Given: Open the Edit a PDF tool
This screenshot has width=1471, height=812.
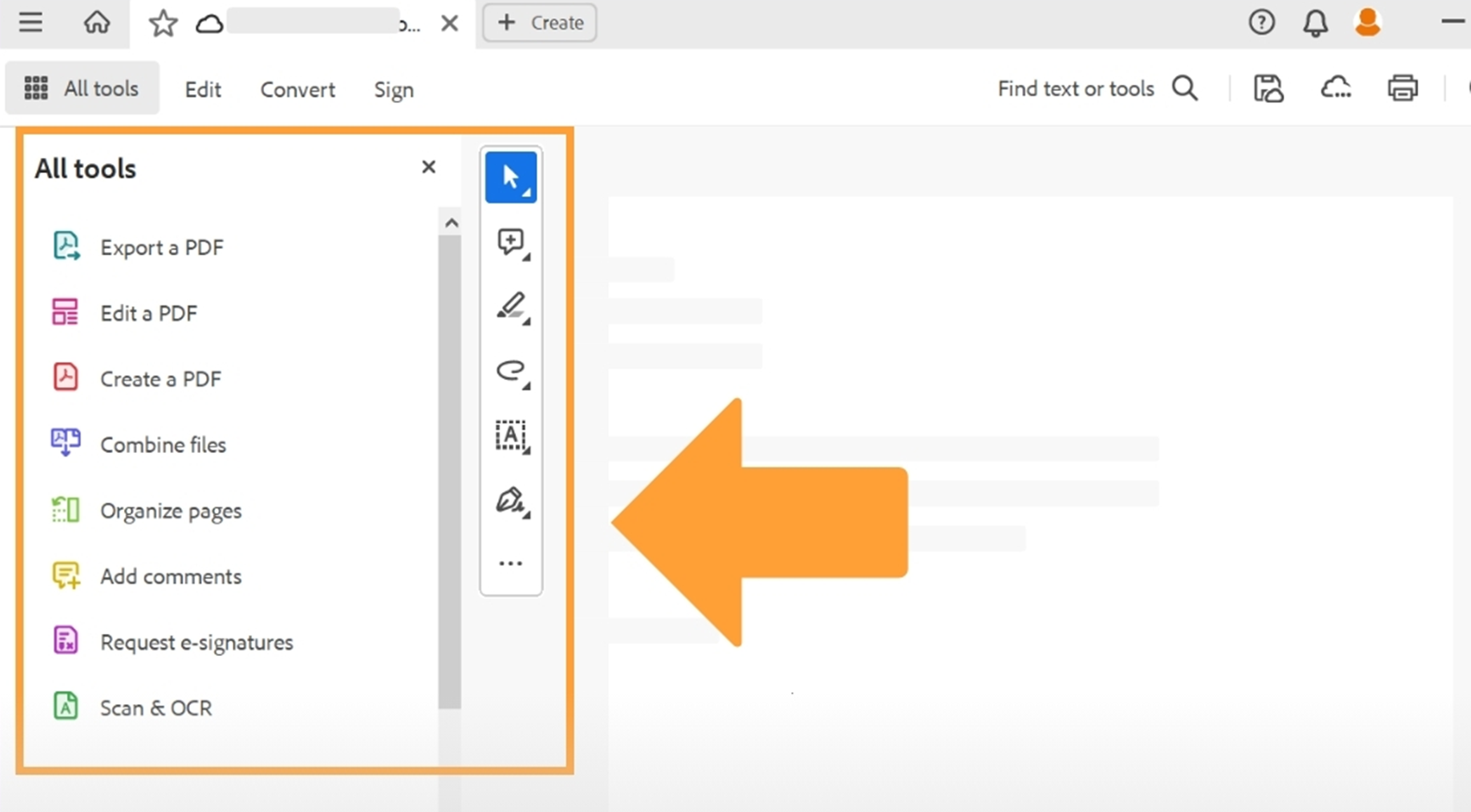Looking at the screenshot, I should point(149,313).
